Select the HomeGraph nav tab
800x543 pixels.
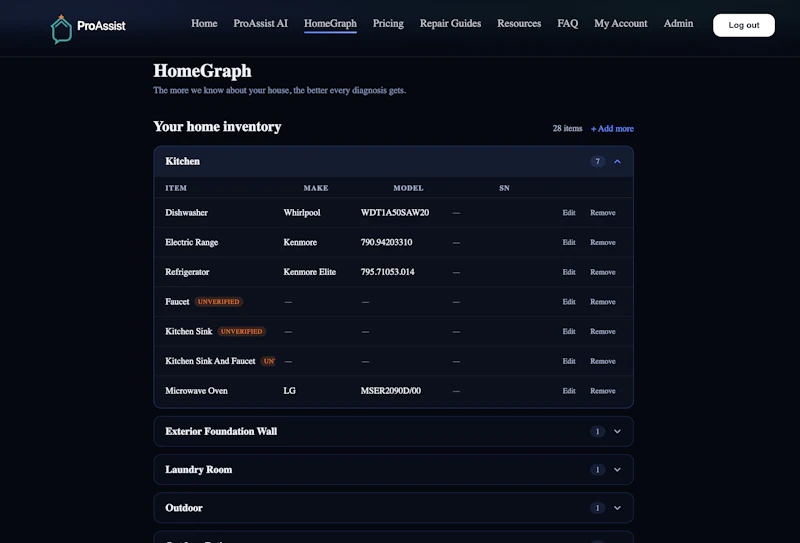point(330,23)
